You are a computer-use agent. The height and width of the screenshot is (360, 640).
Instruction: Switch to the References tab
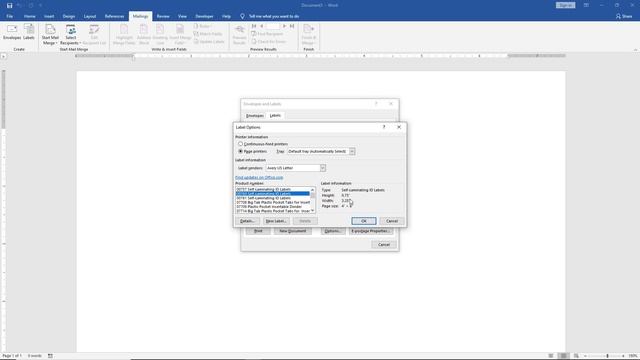pyautogui.click(x=114, y=16)
